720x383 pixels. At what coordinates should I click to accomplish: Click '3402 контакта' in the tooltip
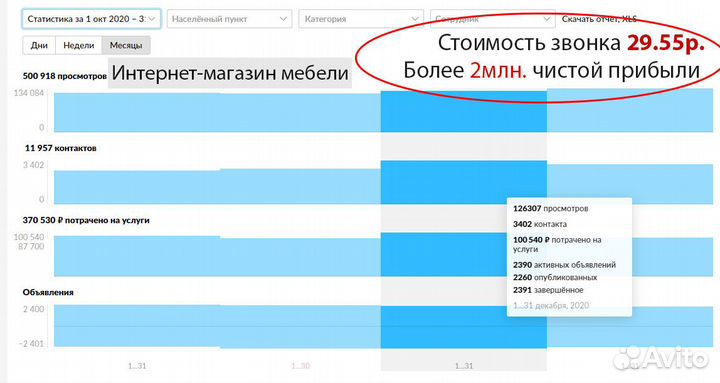click(540, 224)
